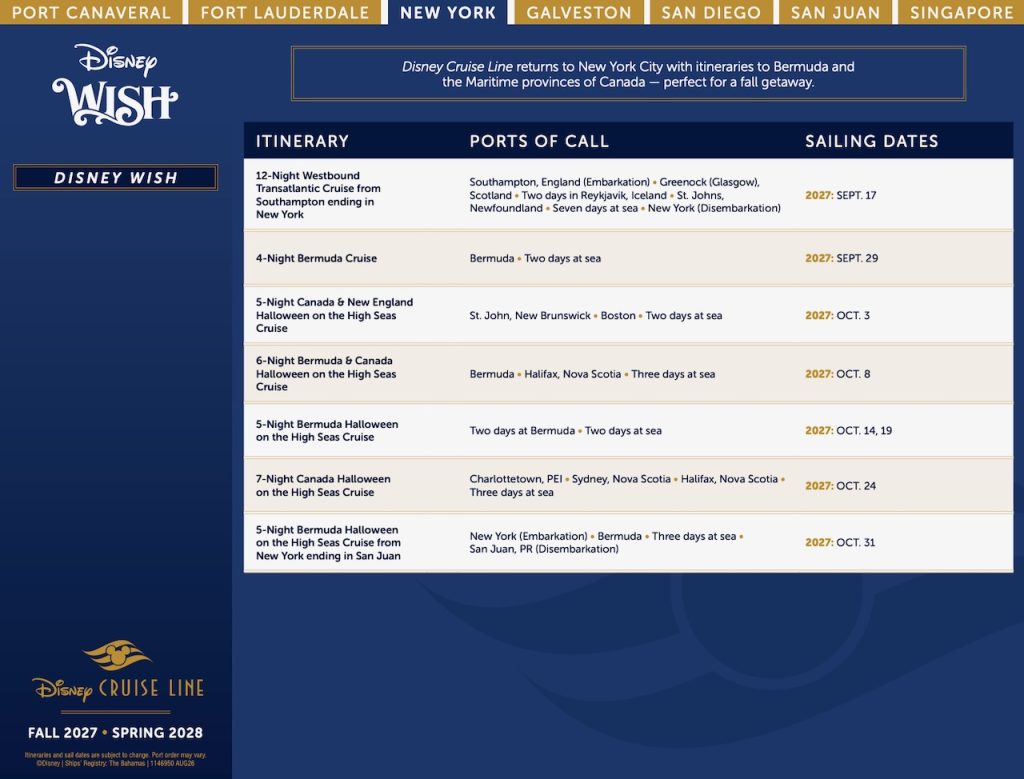Image resolution: width=1024 pixels, height=779 pixels.
Task: Click the Itinerary column header
Action: pos(302,141)
